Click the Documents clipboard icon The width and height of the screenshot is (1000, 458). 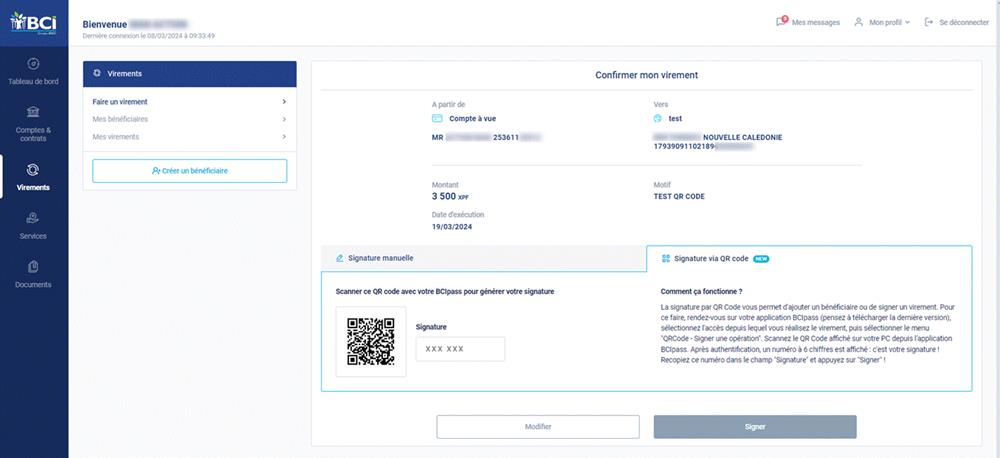point(33,267)
